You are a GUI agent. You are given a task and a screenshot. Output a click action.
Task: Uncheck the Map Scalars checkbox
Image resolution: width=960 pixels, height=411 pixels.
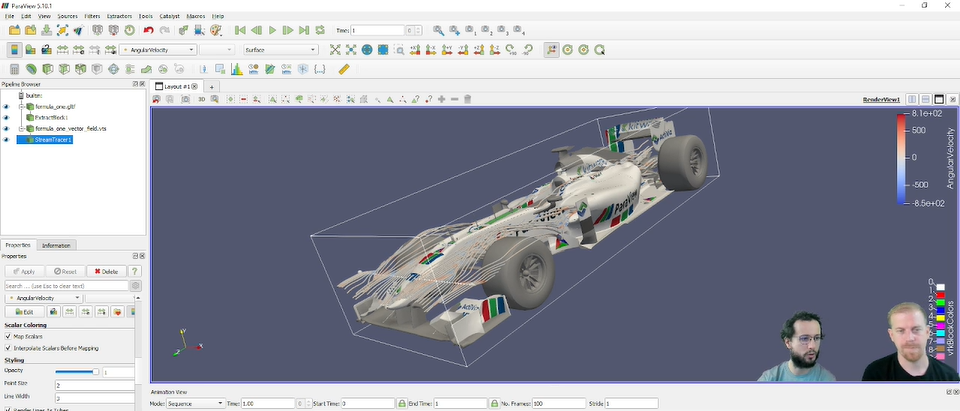[x=9, y=336]
